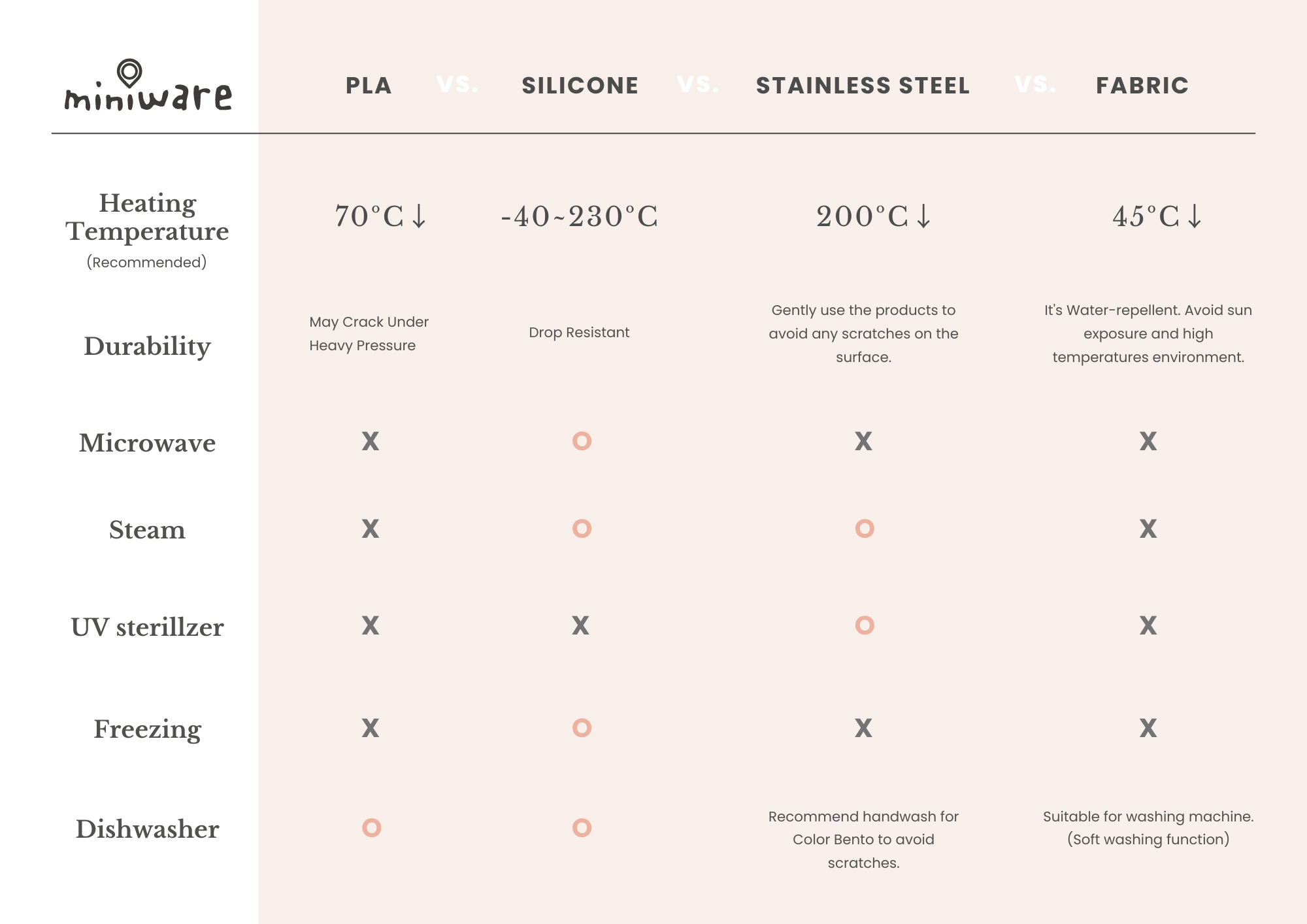The width and height of the screenshot is (1307, 924).
Task: Click the Steam O mark under Stainless Steel
Action: coord(864,528)
